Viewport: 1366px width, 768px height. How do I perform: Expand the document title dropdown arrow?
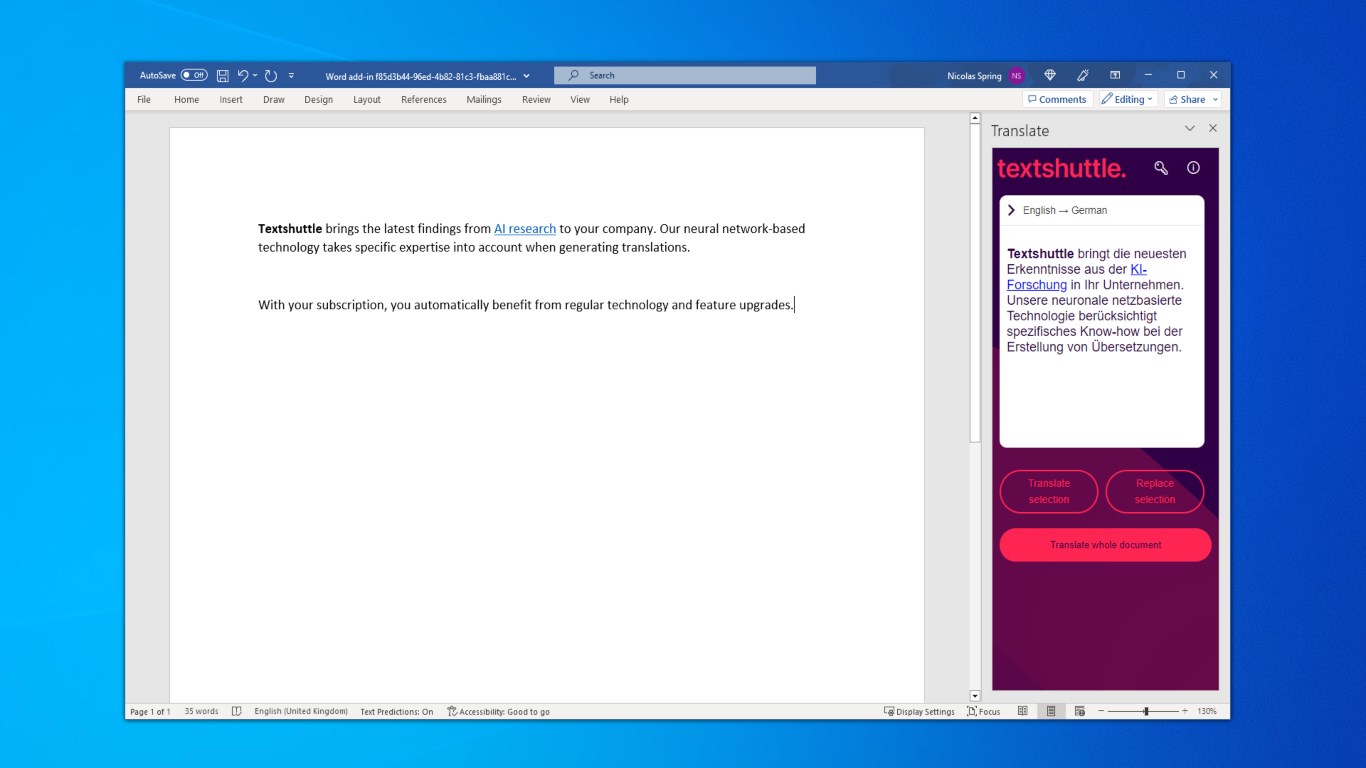pos(527,76)
